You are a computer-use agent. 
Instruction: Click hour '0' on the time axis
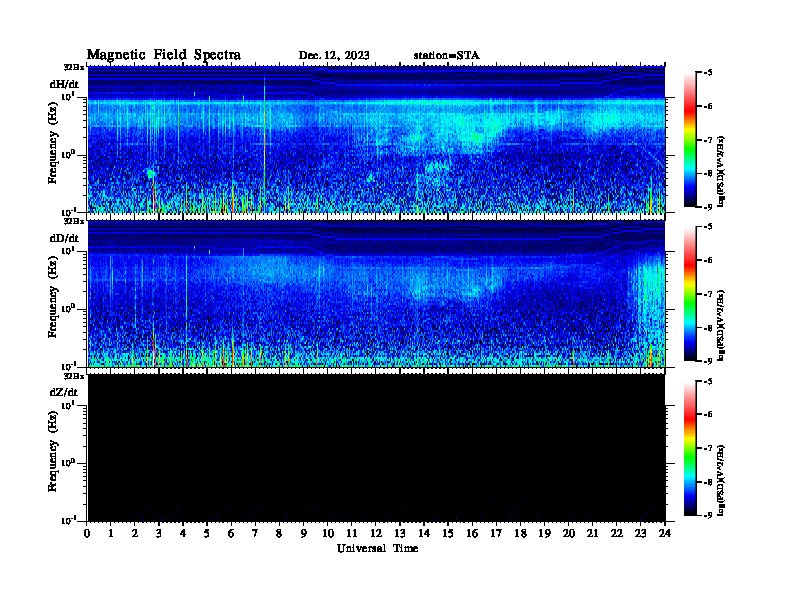click(87, 533)
